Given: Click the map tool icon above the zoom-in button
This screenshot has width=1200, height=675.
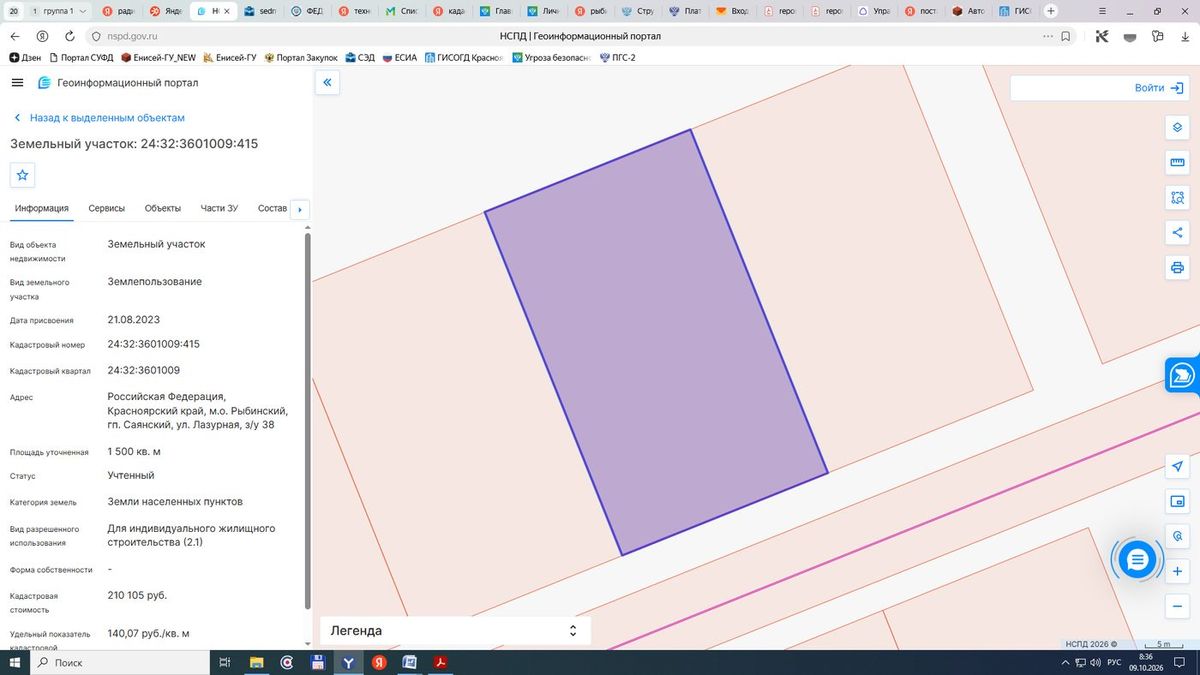Looking at the screenshot, I should coord(1177,536).
